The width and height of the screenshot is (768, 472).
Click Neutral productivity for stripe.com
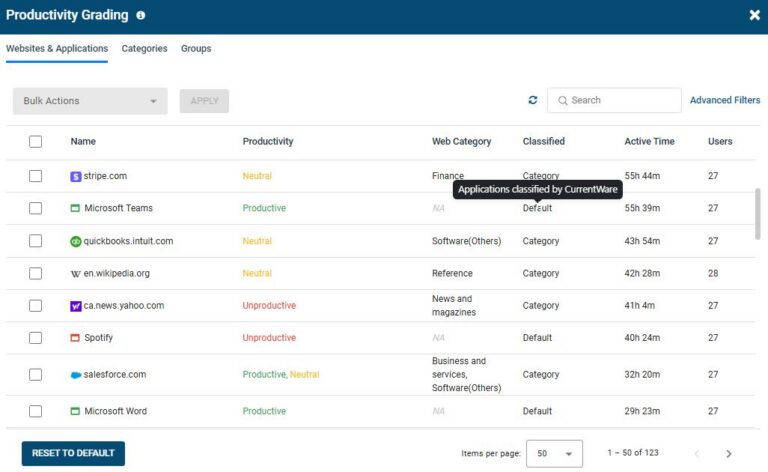point(257,176)
